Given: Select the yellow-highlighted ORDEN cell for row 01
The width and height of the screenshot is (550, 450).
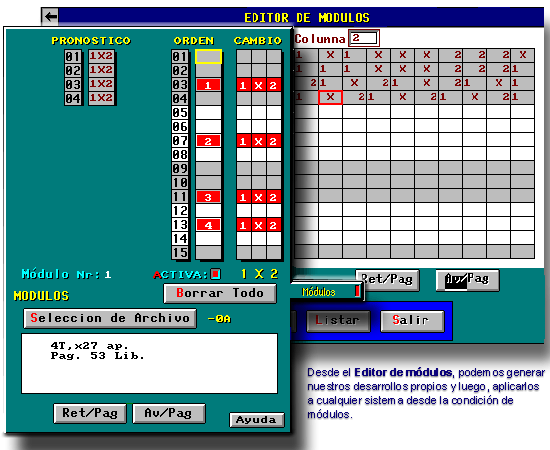Looking at the screenshot, I should pos(208,56).
